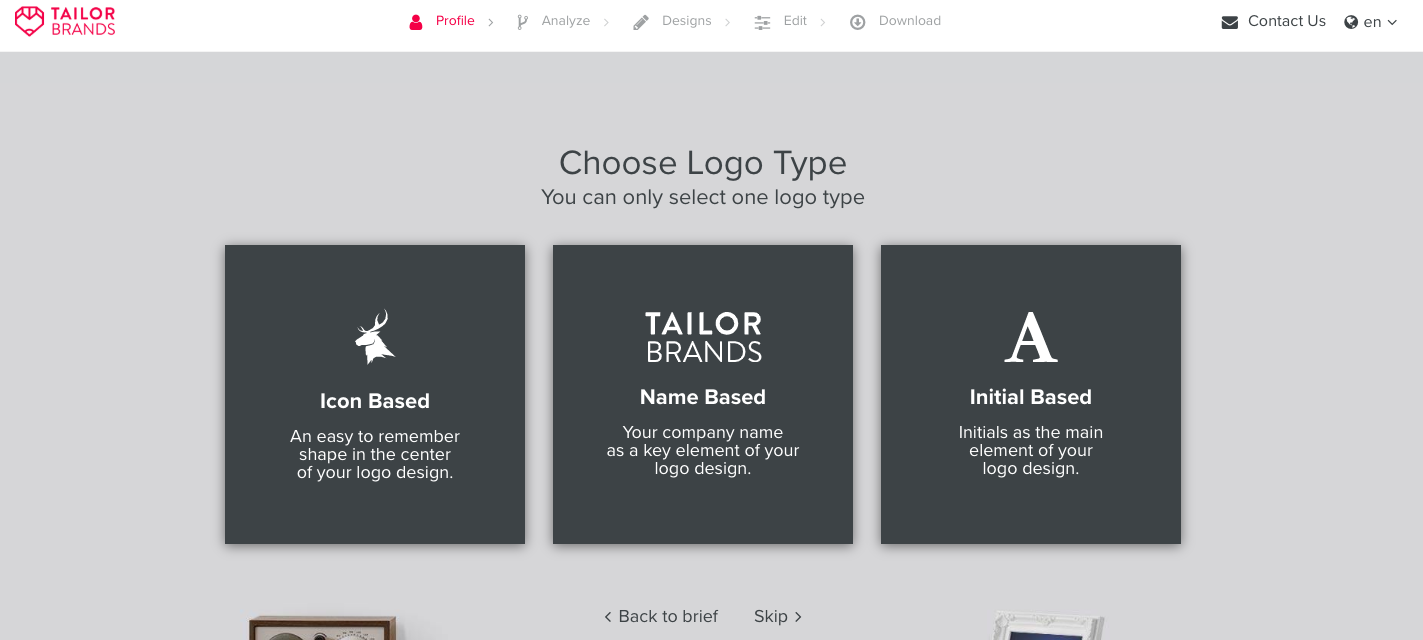Click the Contact Us envelope icon
The width and height of the screenshot is (1423, 640).
(x=1230, y=22)
